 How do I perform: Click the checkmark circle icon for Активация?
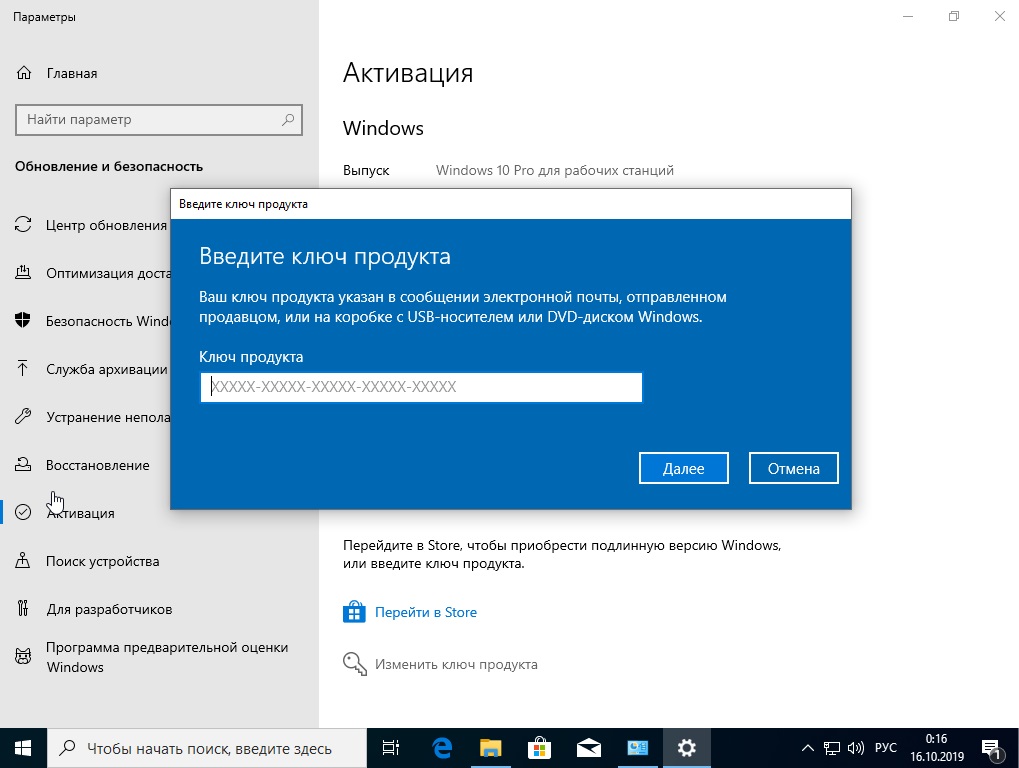[23, 513]
